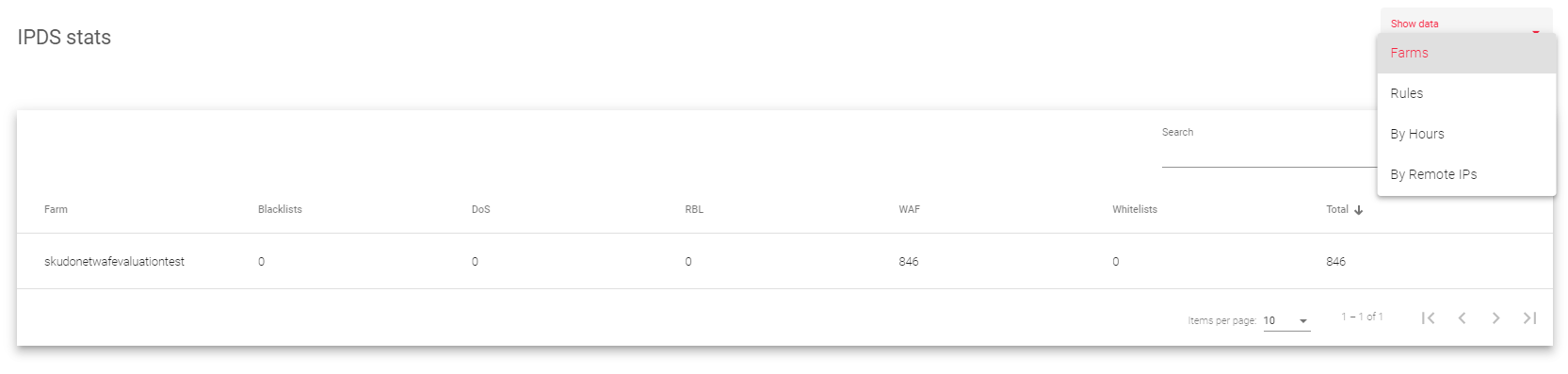Sort by RBL column header

click(694, 209)
